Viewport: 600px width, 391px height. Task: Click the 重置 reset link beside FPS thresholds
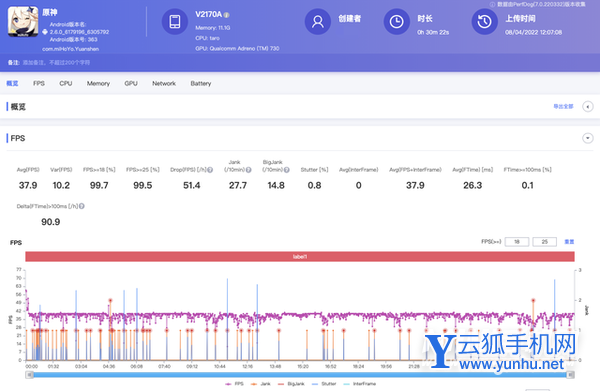click(x=569, y=242)
